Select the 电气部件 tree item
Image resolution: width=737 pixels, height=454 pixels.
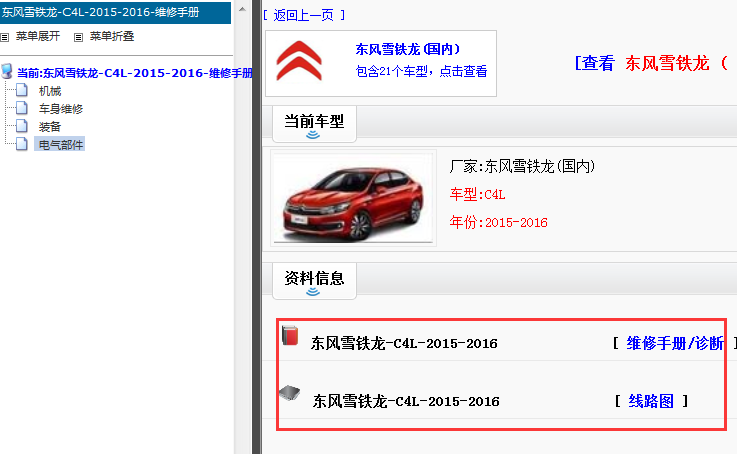pos(59,144)
